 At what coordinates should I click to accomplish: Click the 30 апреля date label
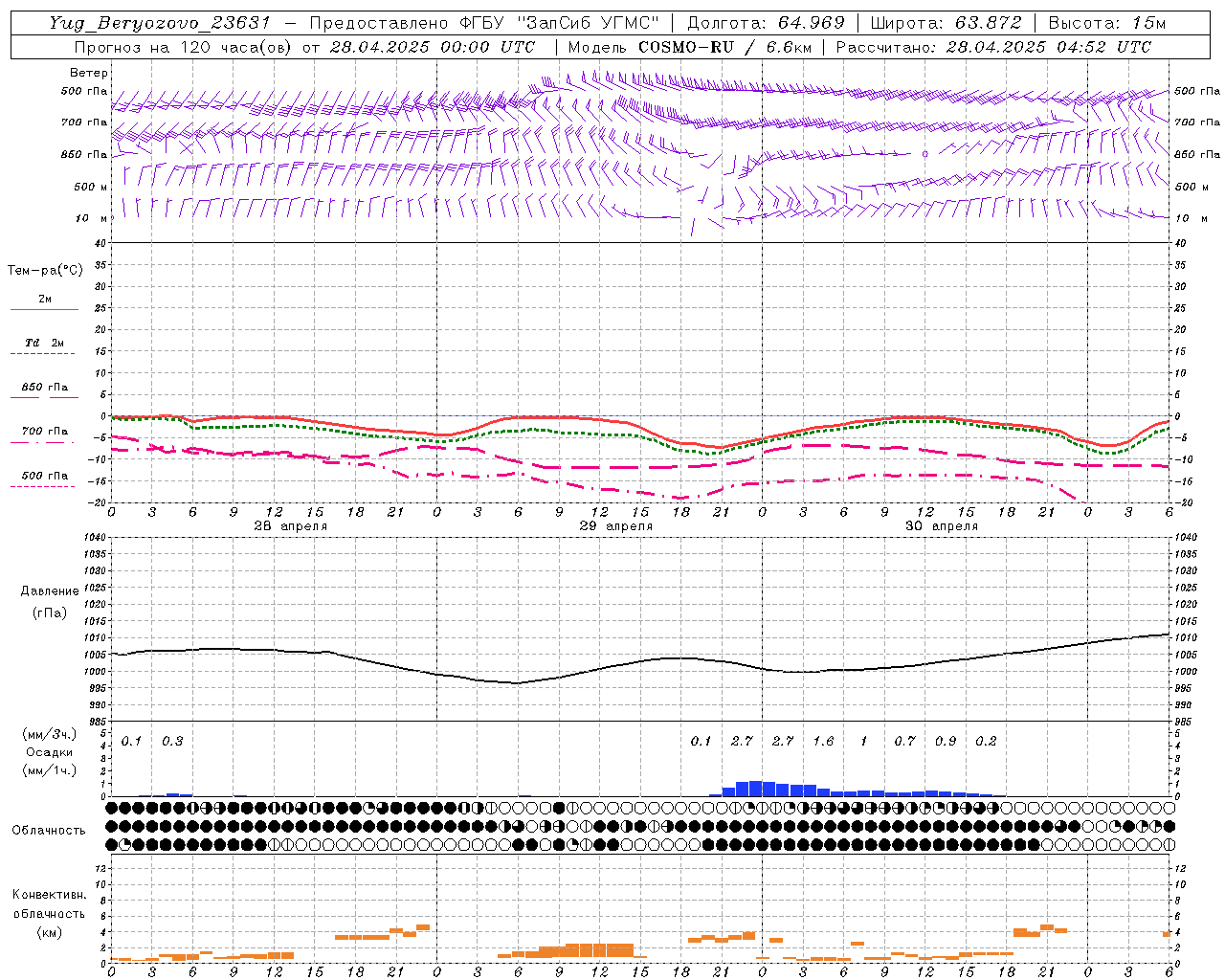point(942,526)
